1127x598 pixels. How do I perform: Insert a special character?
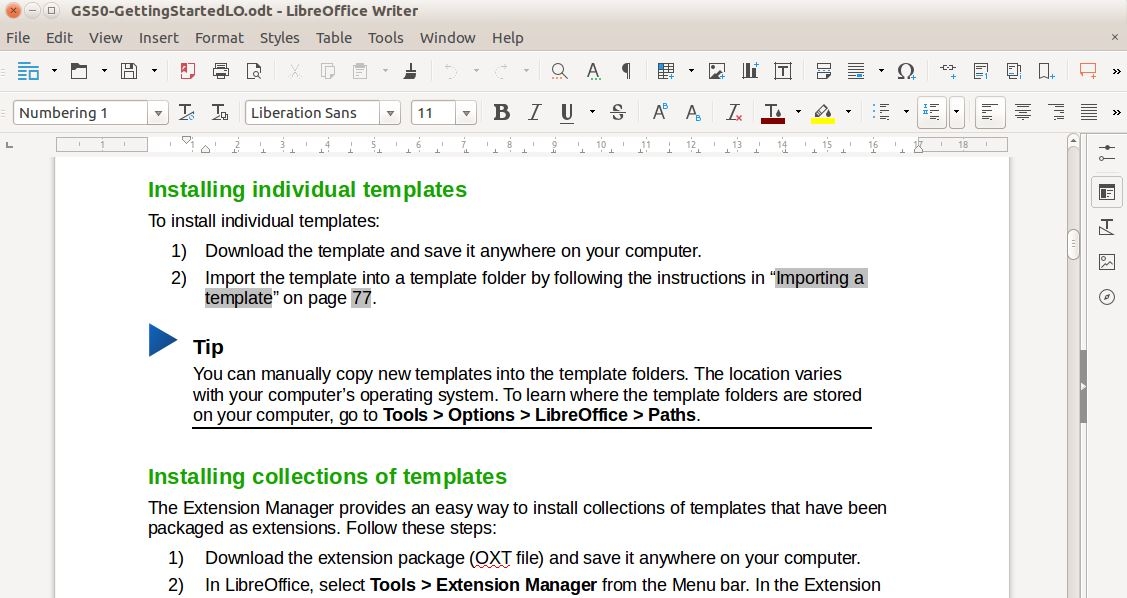(x=905, y=71)
